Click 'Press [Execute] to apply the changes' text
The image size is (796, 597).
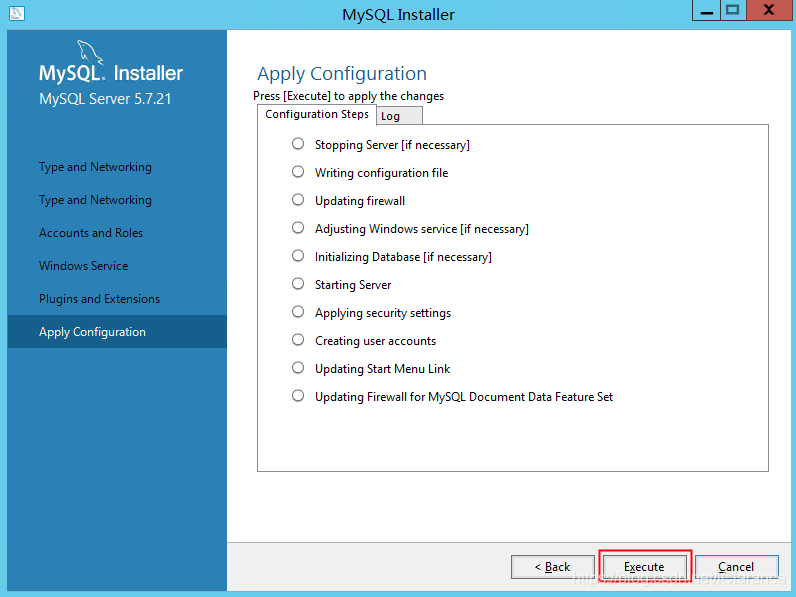click(348, 96)
